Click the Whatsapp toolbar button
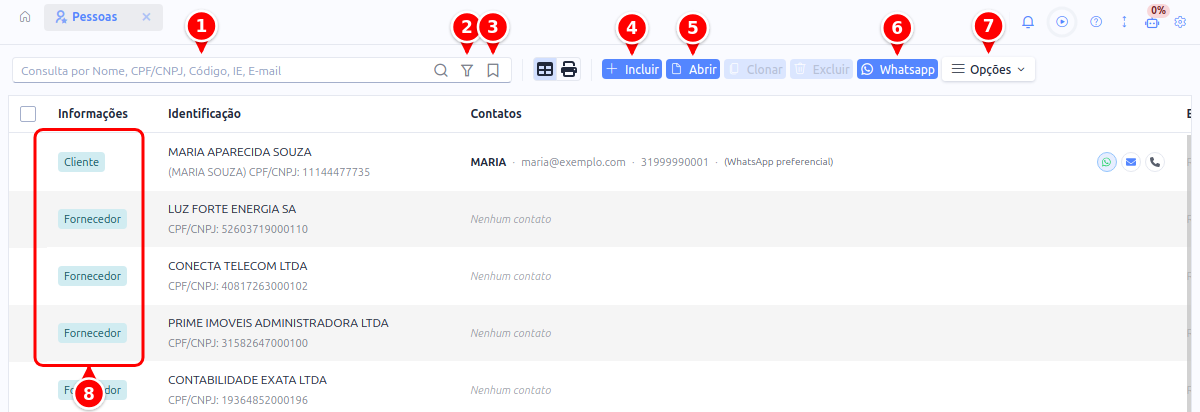Image resolution: width=1200 pixels, height=412 pixels. (x=897, y=70)
